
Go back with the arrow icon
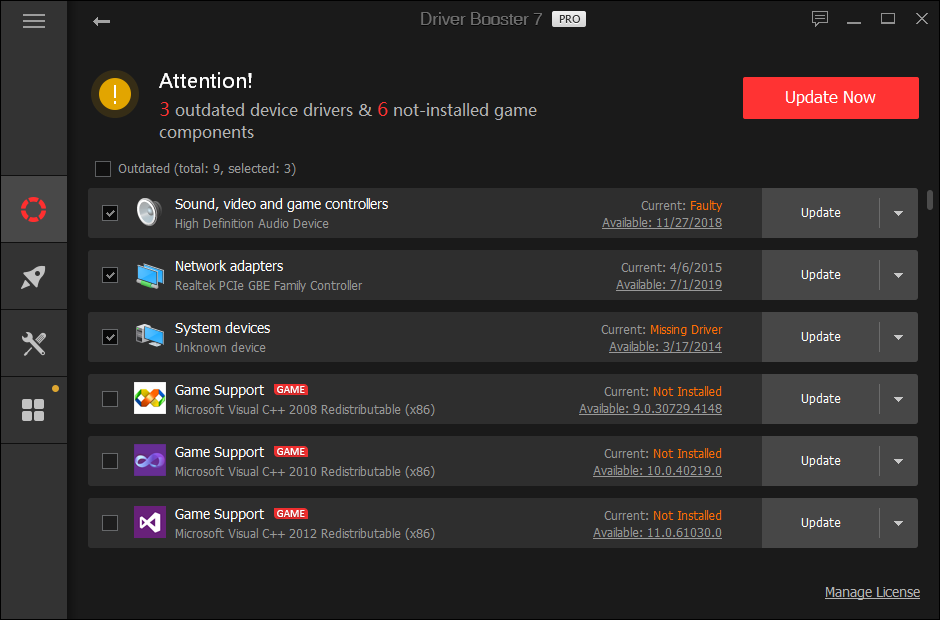101,22
